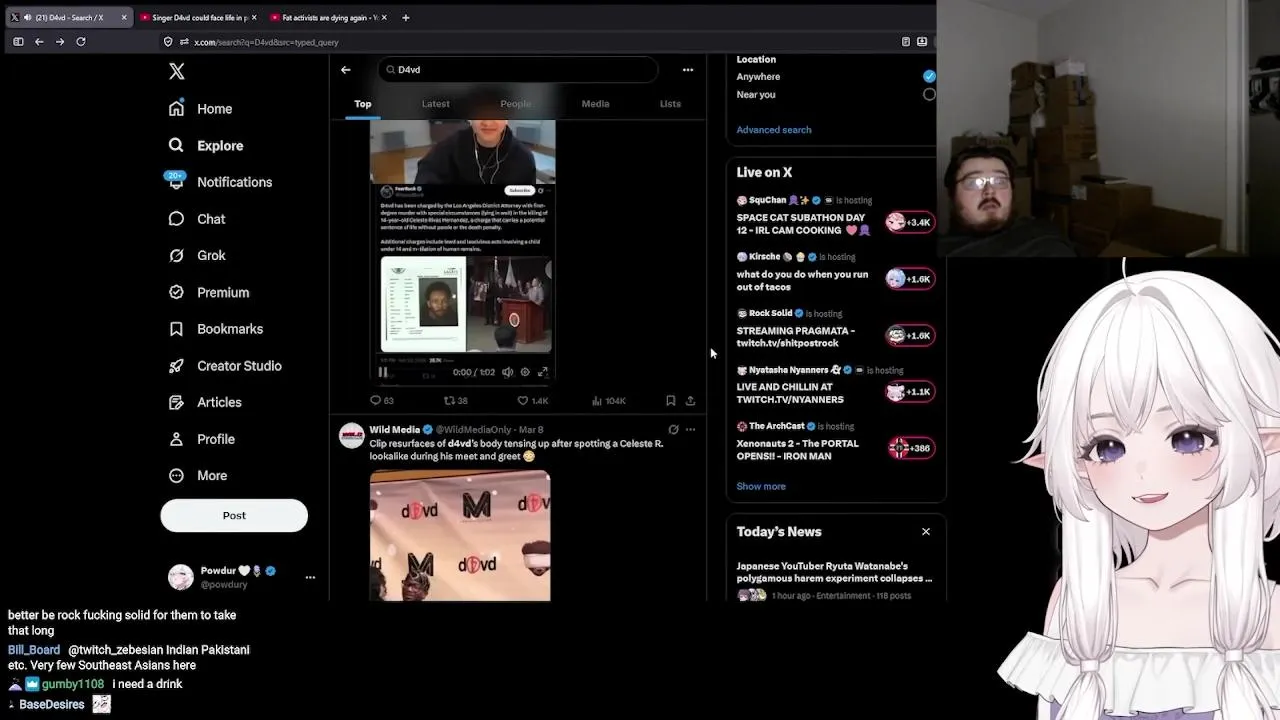View analytics of 104K views tweet

pos(608,401)
